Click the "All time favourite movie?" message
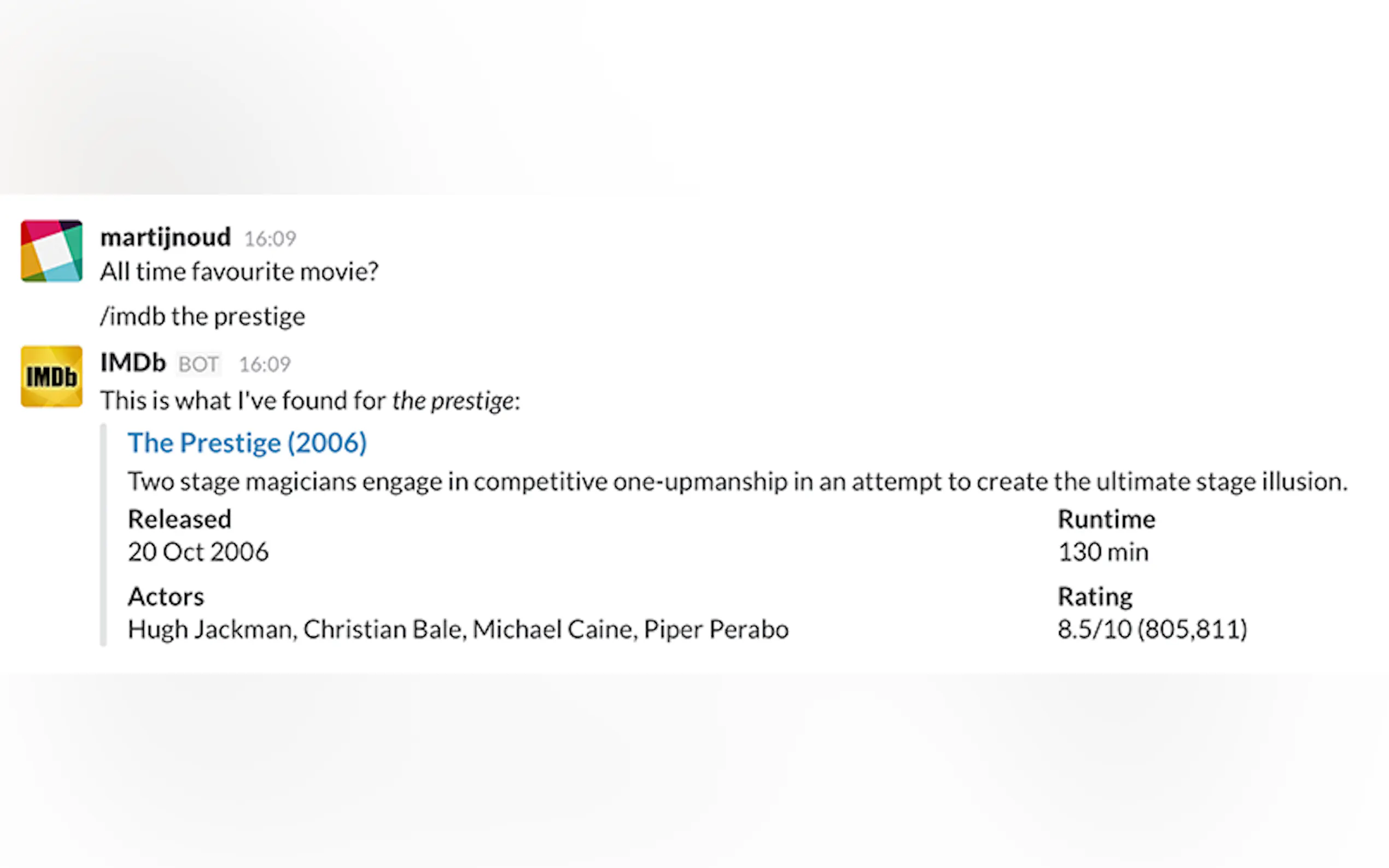This screenshot has width=1389, height=868. (x=239, y=272)
